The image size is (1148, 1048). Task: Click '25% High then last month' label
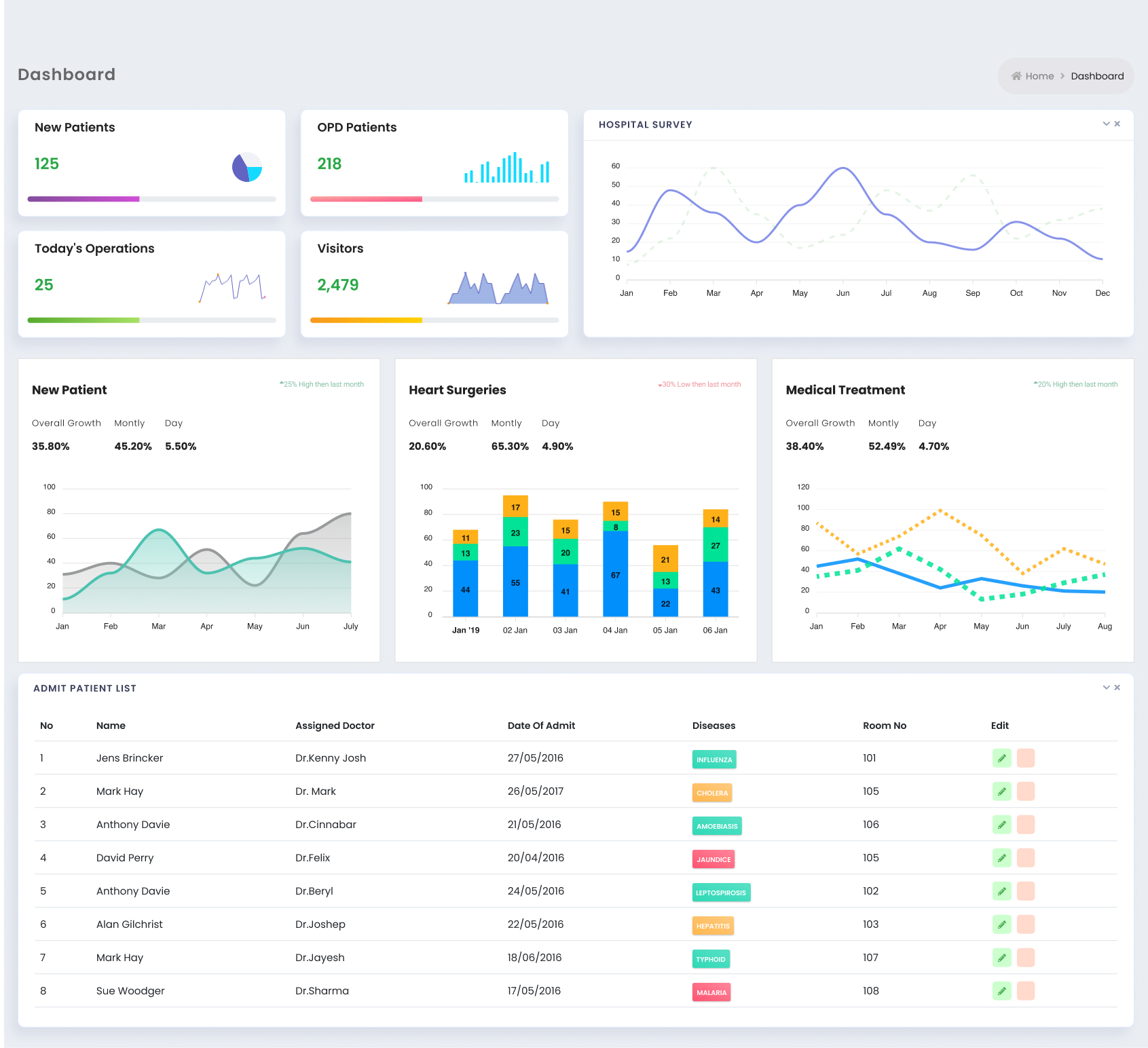click(322, 384)
